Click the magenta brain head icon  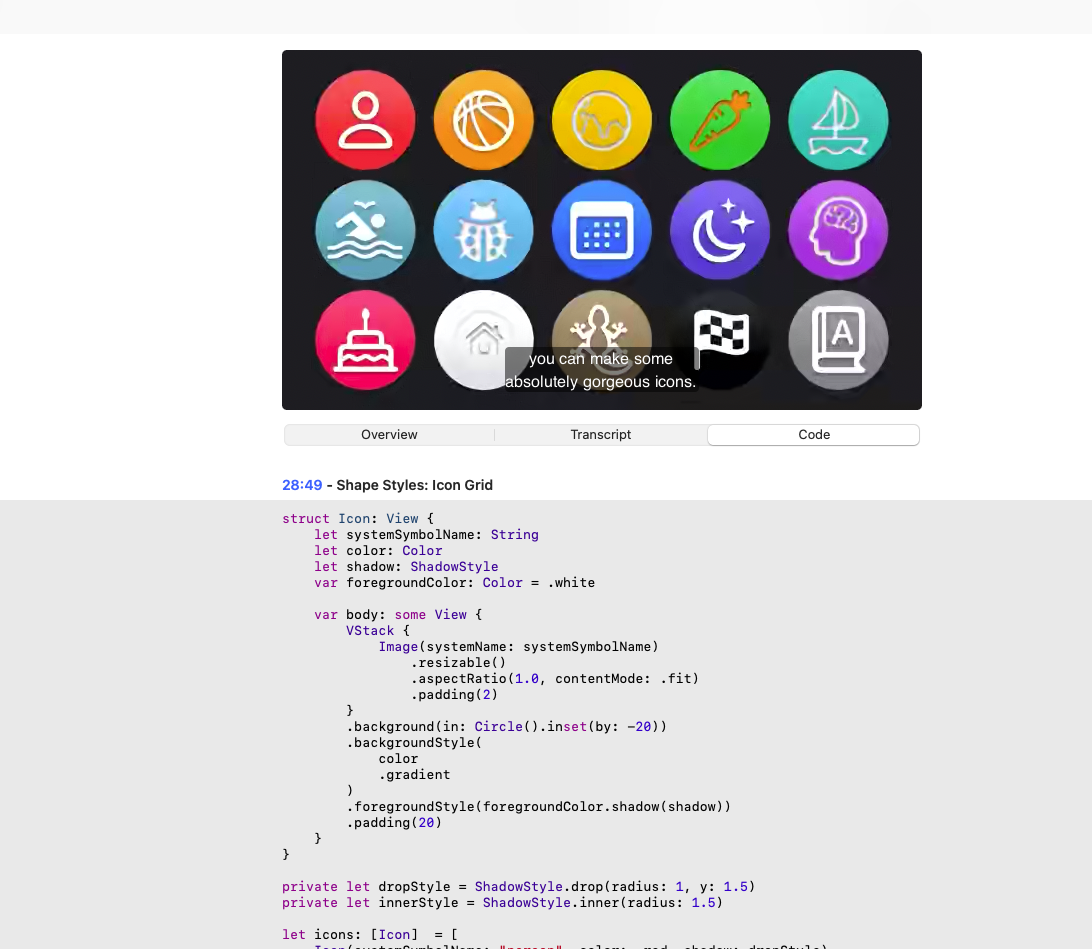point(838,230)
